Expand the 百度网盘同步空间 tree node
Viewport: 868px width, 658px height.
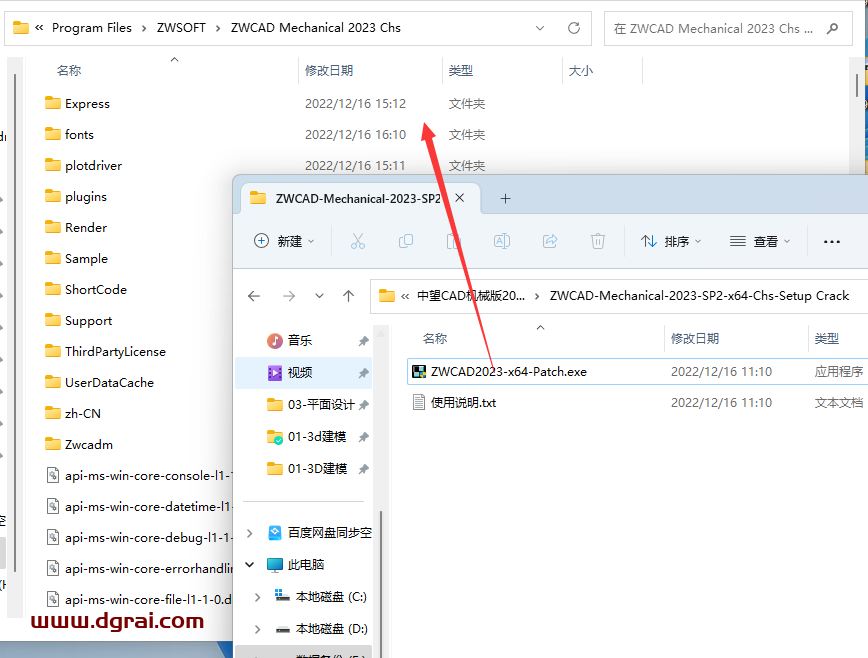tap(250, 533)
